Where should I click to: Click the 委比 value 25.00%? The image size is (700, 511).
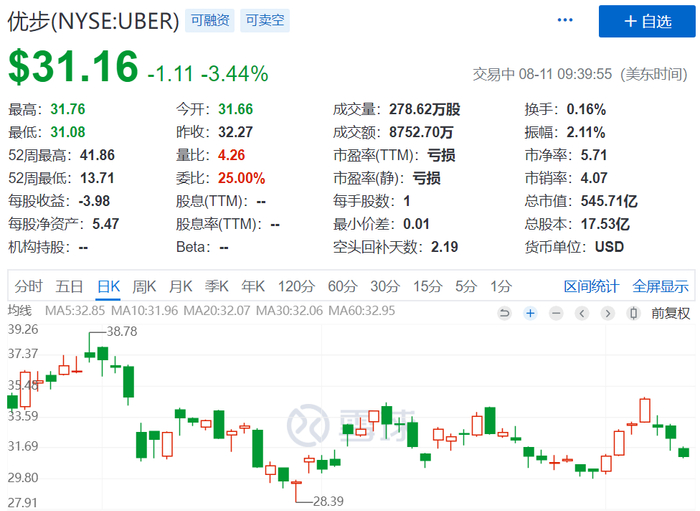[x=242, y=178]
